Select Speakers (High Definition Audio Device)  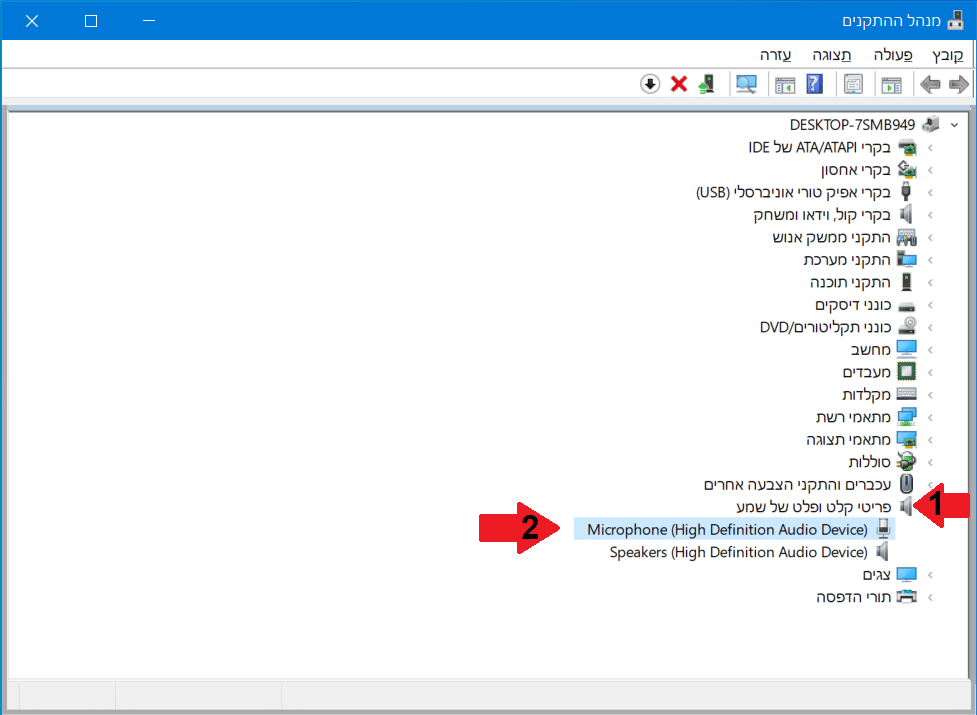click(738, 552)
